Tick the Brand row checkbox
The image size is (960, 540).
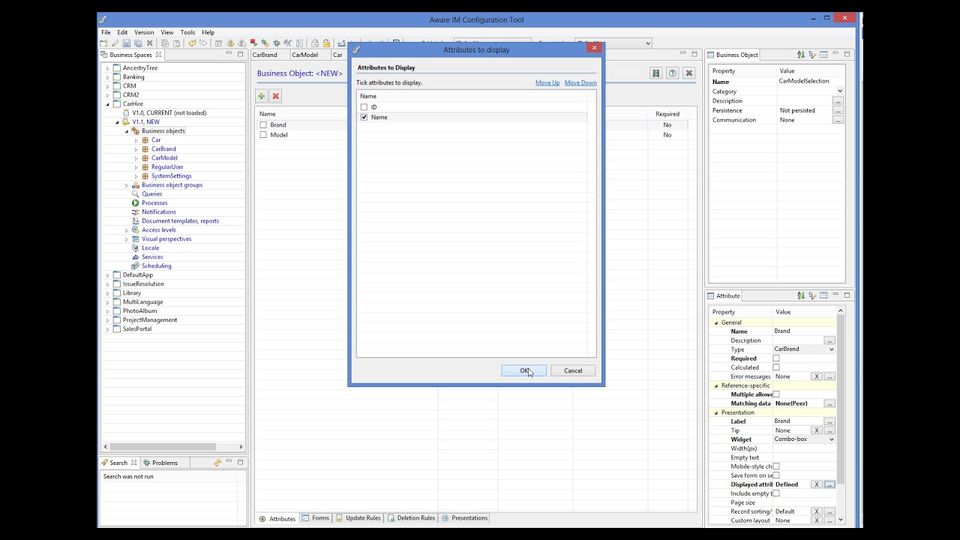coord(263,125)
